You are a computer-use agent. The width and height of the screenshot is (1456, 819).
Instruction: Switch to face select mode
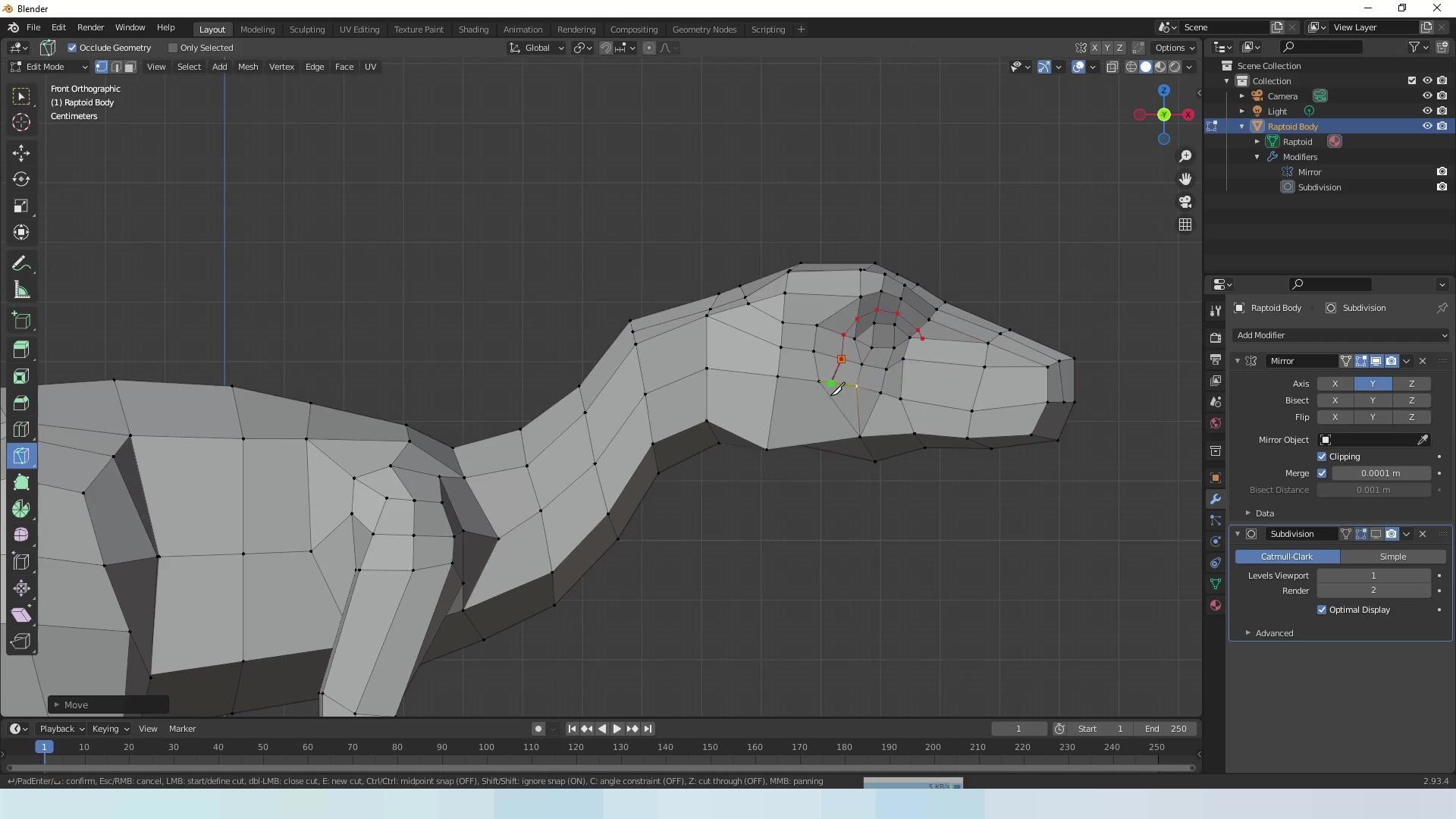click(x=130, y=67)
